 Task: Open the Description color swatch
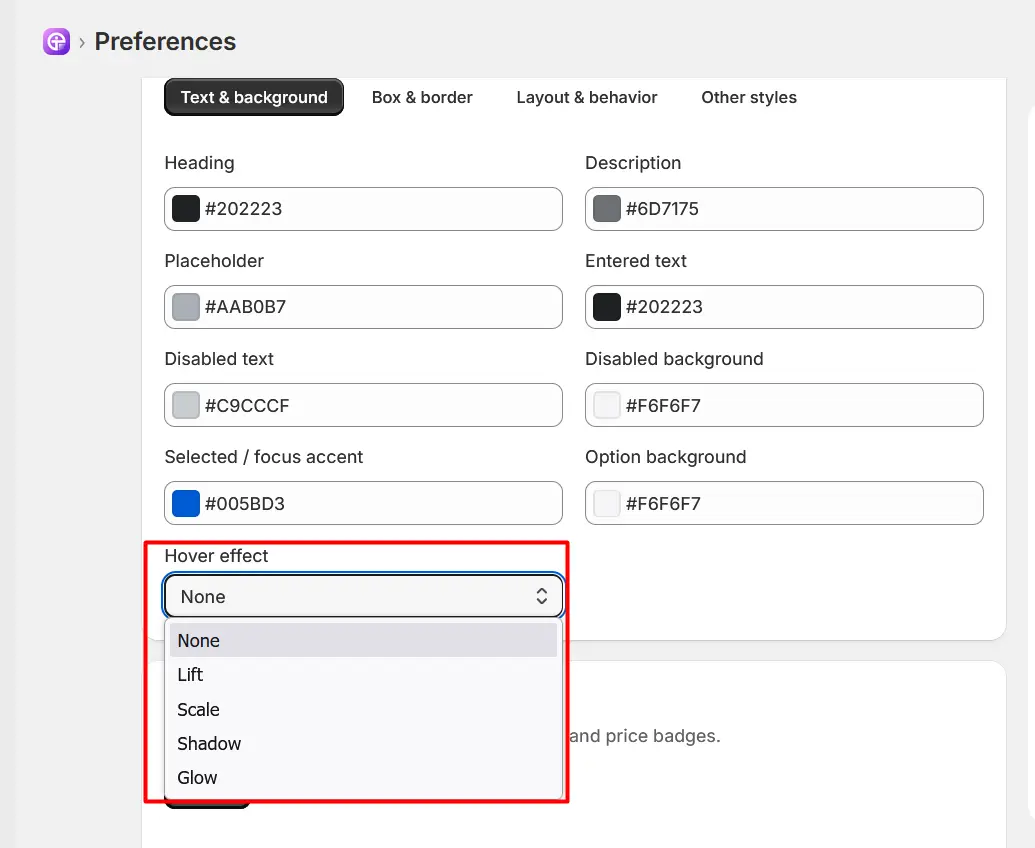tap(607, 209)
